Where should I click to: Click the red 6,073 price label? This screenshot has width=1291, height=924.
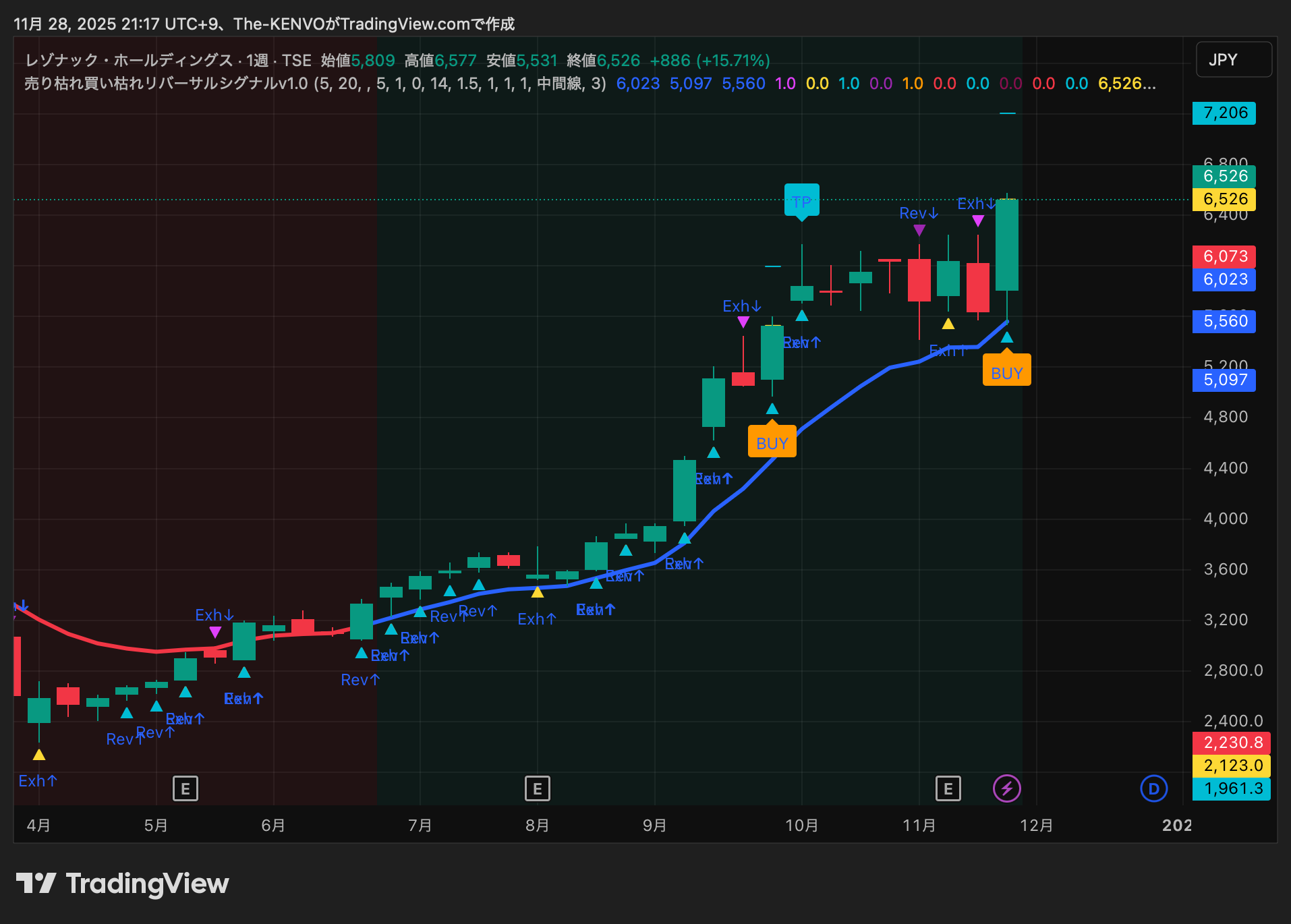tap(1224, 256)
